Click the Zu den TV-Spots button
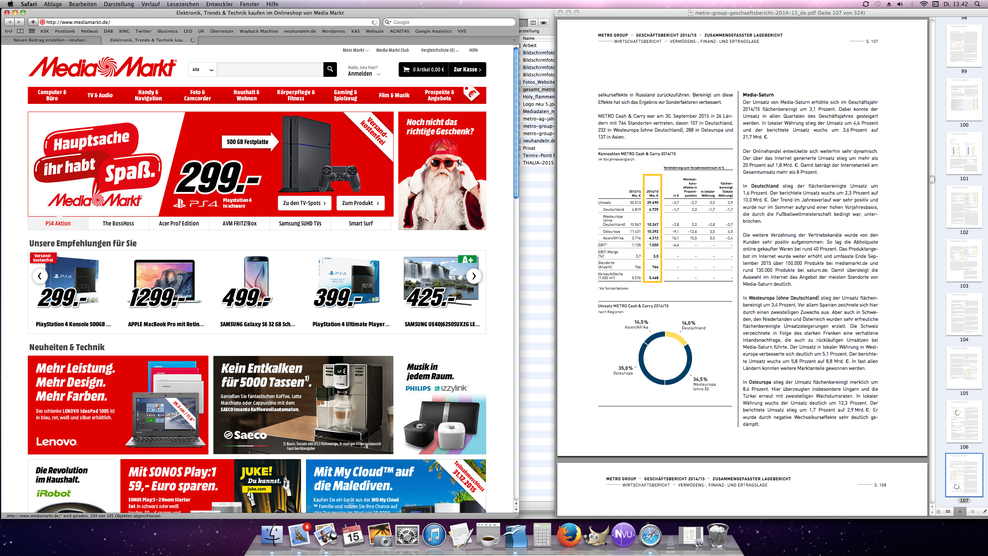The image size is (988, 556). coord(304,203)
